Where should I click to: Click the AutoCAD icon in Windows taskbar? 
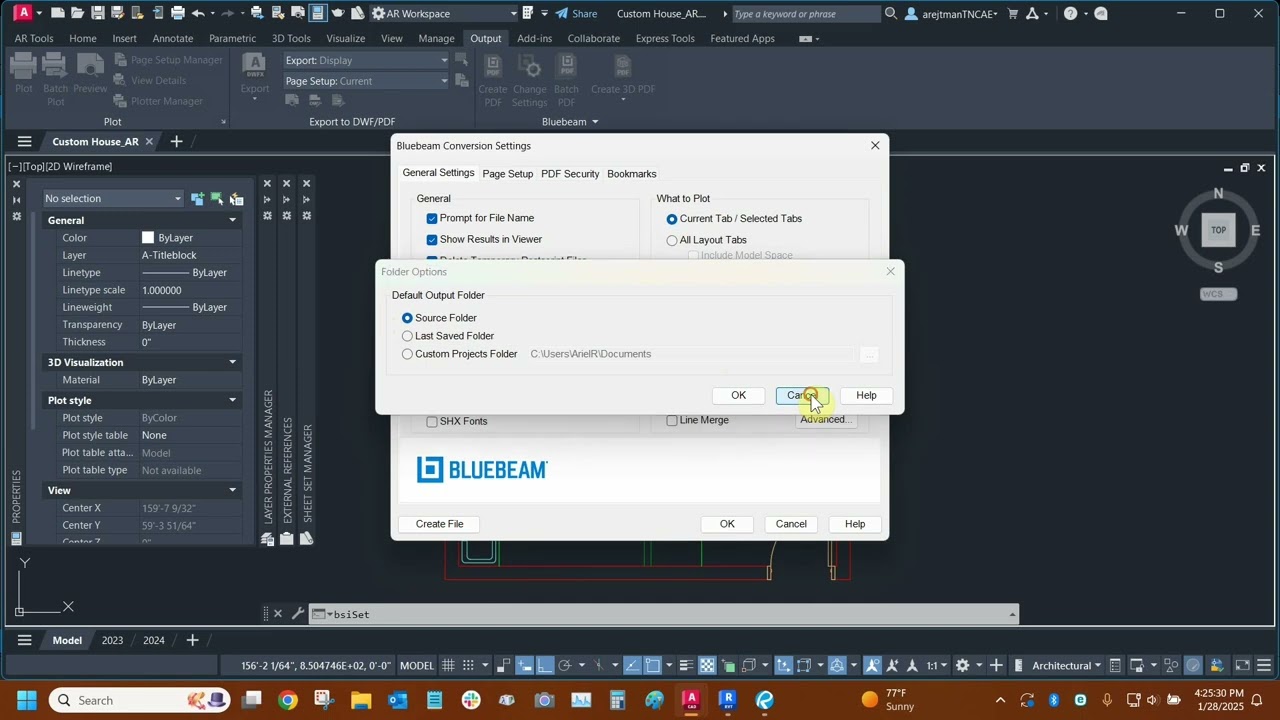tap(690, 700)
